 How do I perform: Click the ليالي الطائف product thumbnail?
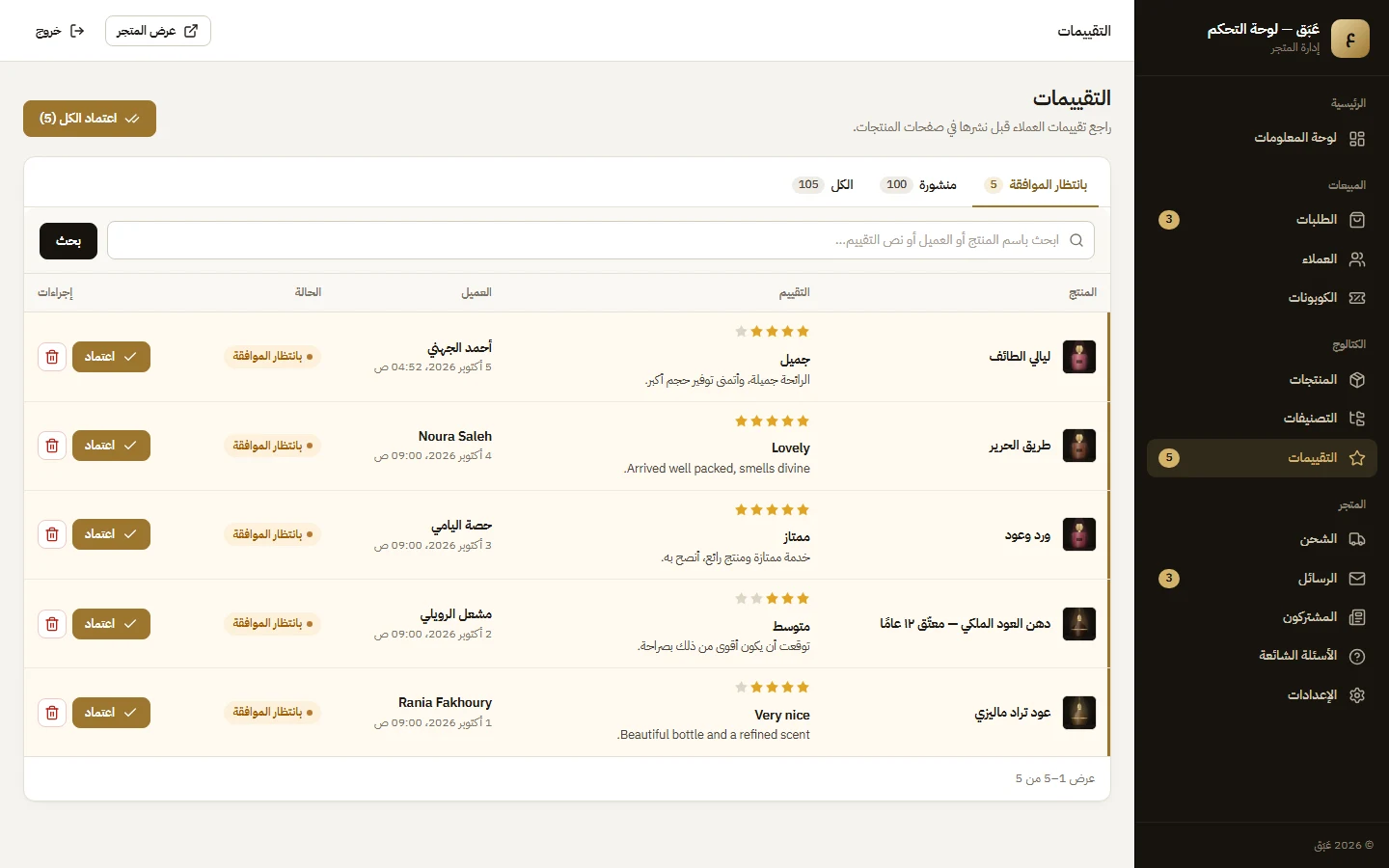click(x=1079, y=357)
